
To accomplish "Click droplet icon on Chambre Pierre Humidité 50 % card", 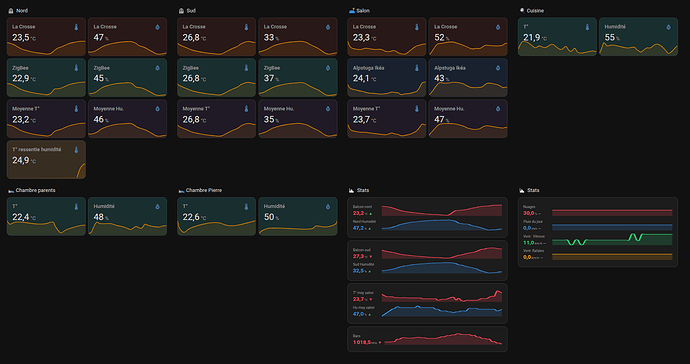I will [x=328, y=207].
